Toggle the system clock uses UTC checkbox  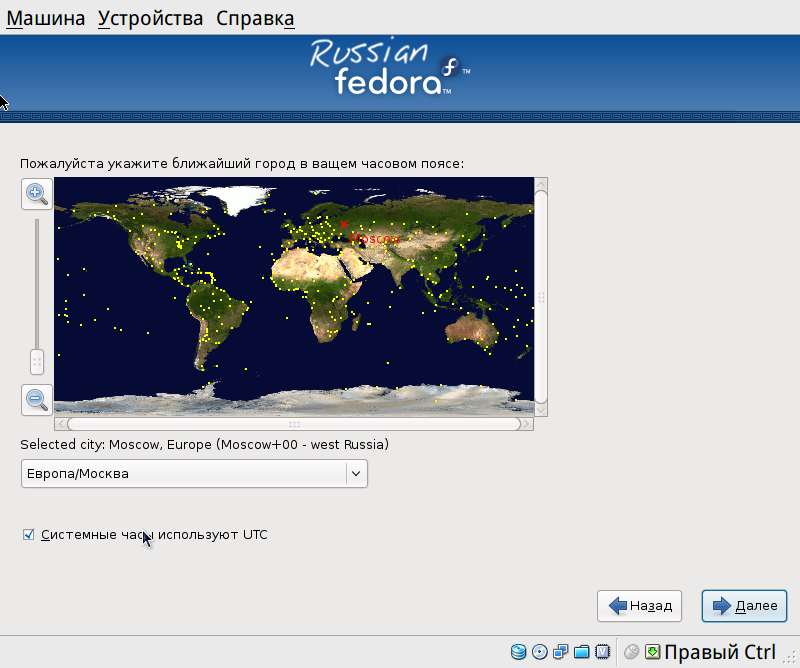coord(29,534)
